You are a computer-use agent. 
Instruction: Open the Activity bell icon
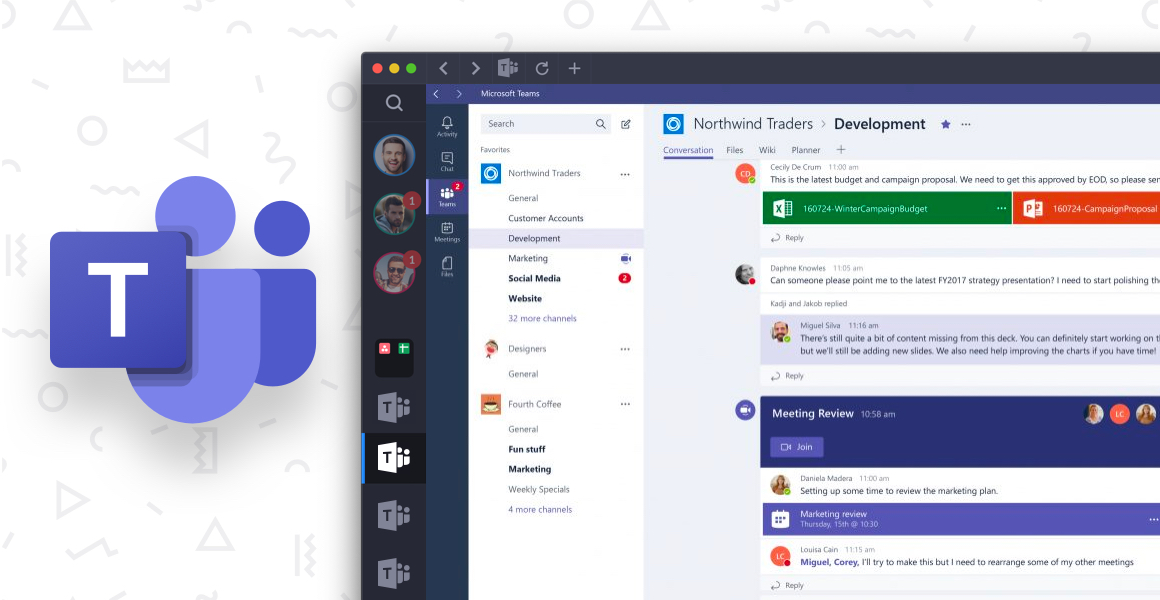click(x=447, y=127)
